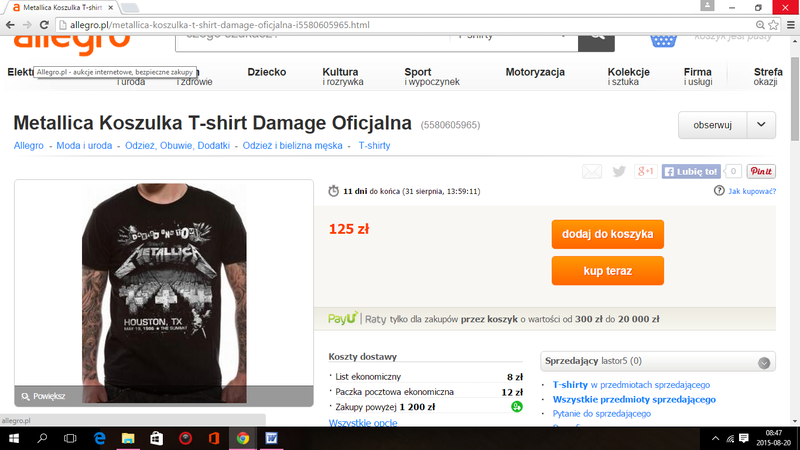Click the Google +1 share button
Viewport: 800px width, 450px height.
[645, 171]
